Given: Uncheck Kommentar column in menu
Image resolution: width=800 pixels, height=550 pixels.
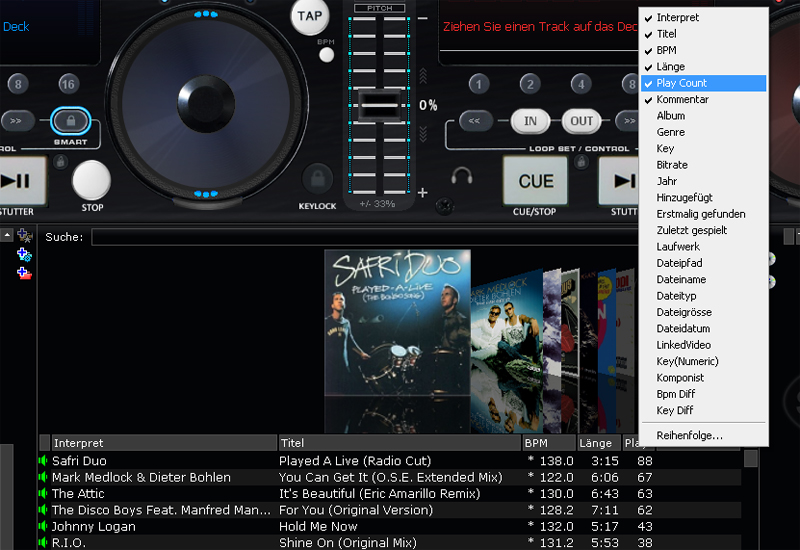Looking at the screenshot, I should click(x=704, y=99).
